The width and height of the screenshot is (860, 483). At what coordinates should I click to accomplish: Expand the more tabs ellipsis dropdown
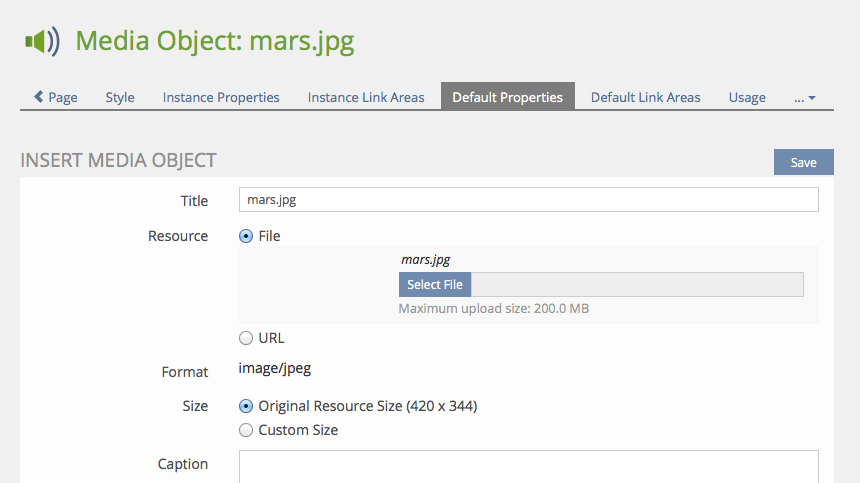click(x=805, y=97)
